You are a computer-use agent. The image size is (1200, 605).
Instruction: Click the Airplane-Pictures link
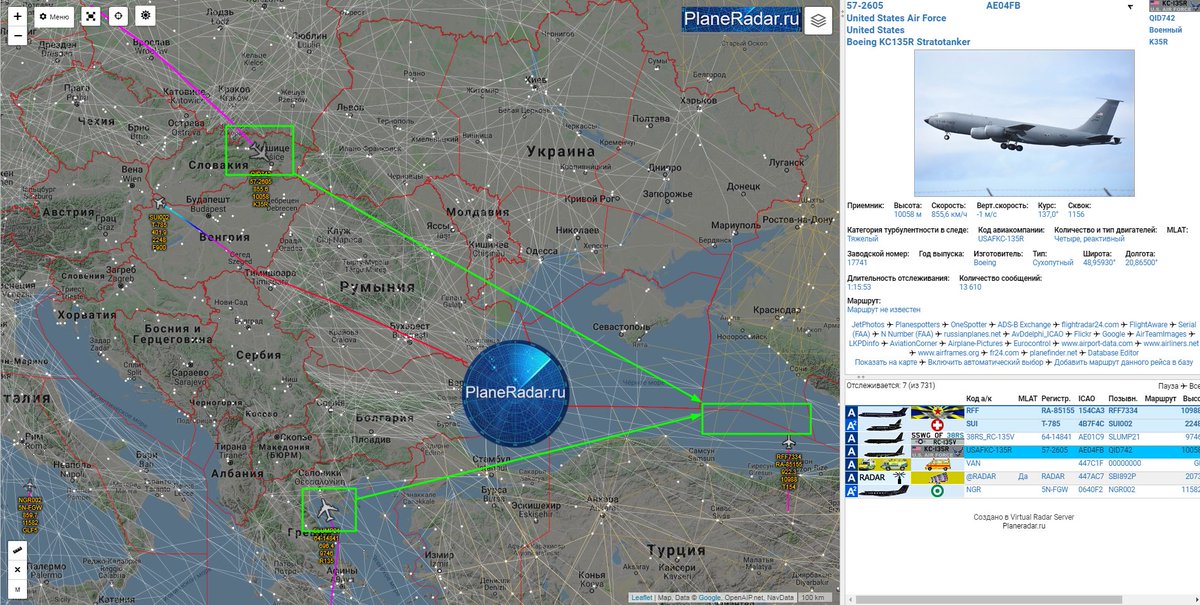pos(975,344)
